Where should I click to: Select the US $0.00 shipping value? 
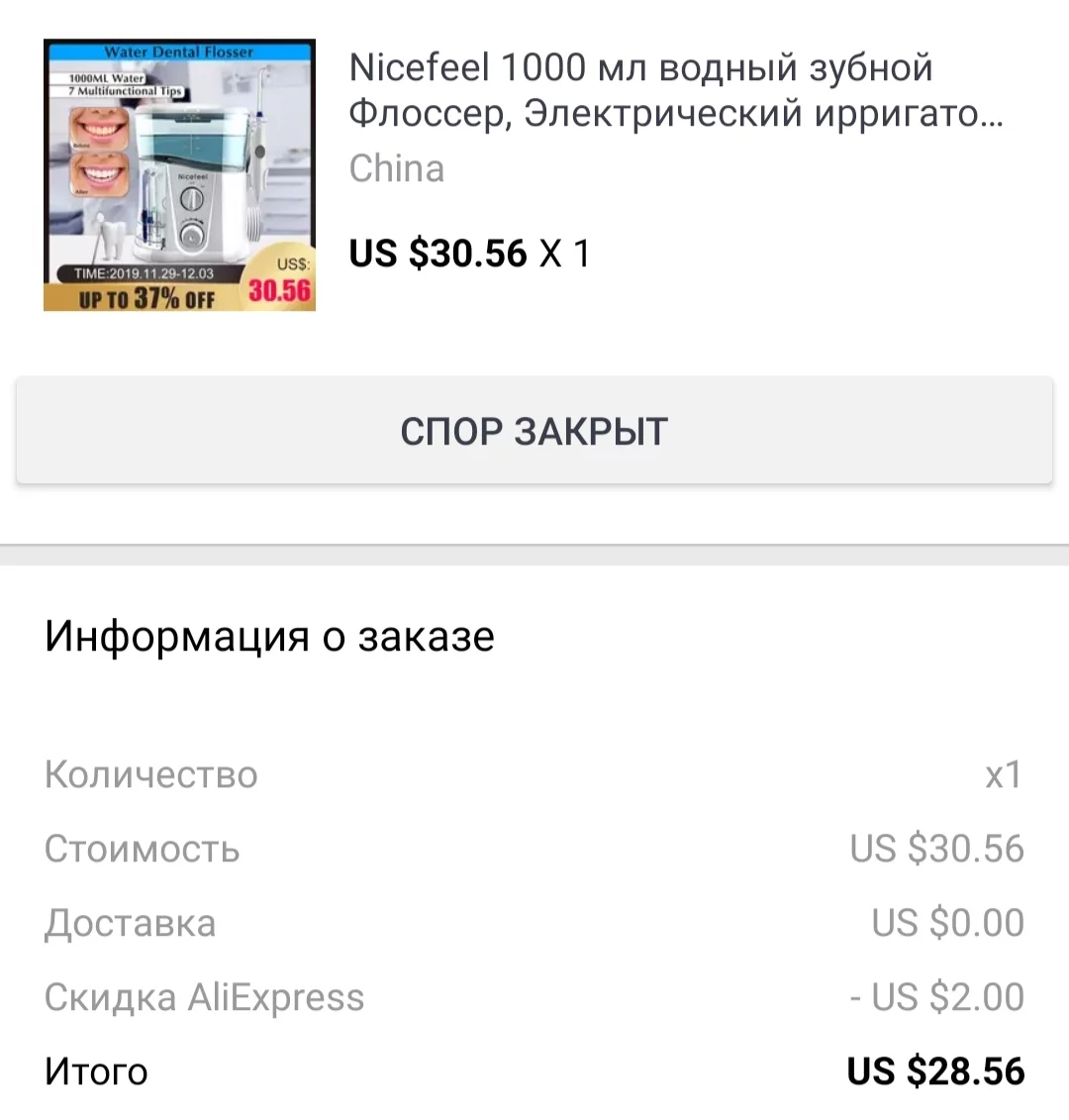click(x=947, y=923)
